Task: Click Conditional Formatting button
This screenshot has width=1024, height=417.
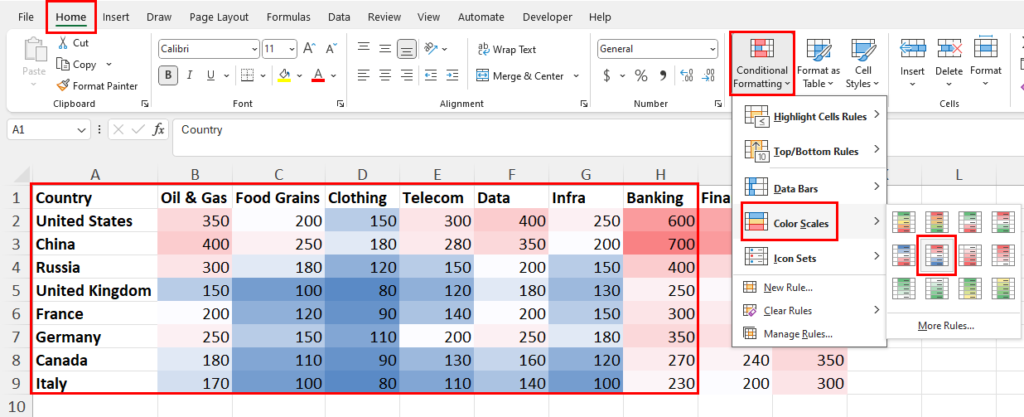Action: pos(761,63)
